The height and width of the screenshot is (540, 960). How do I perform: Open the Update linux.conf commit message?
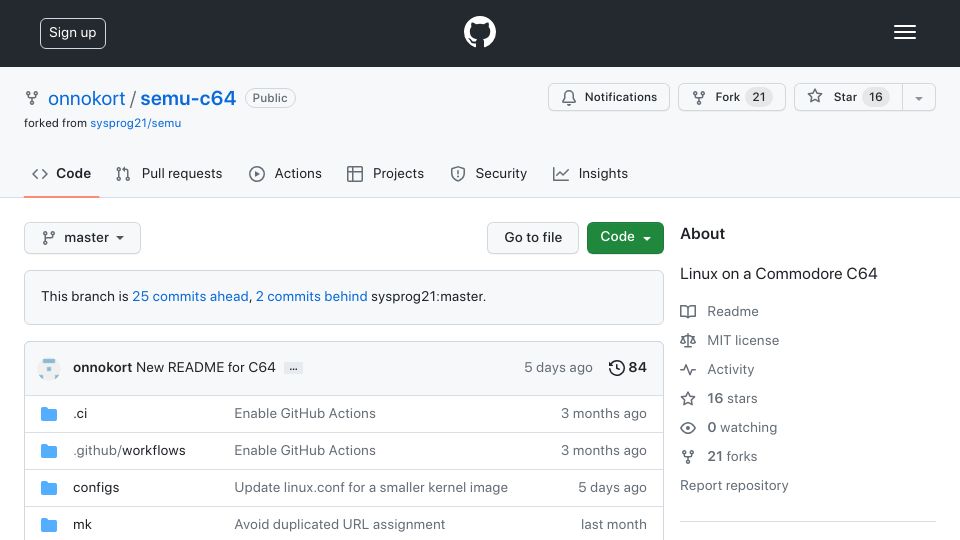coord(371,487)
